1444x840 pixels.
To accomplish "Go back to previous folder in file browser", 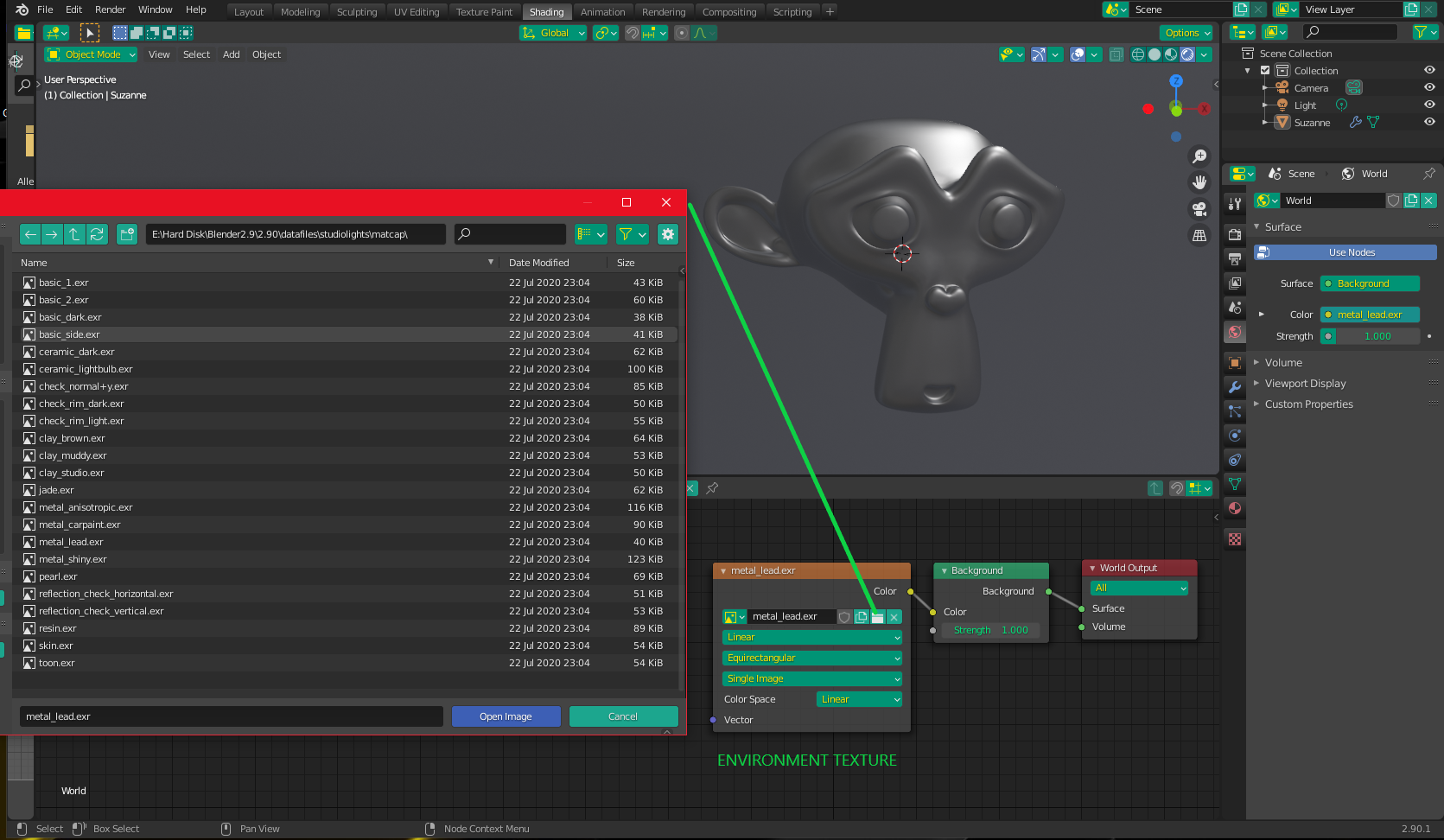I will click(30, 234).
